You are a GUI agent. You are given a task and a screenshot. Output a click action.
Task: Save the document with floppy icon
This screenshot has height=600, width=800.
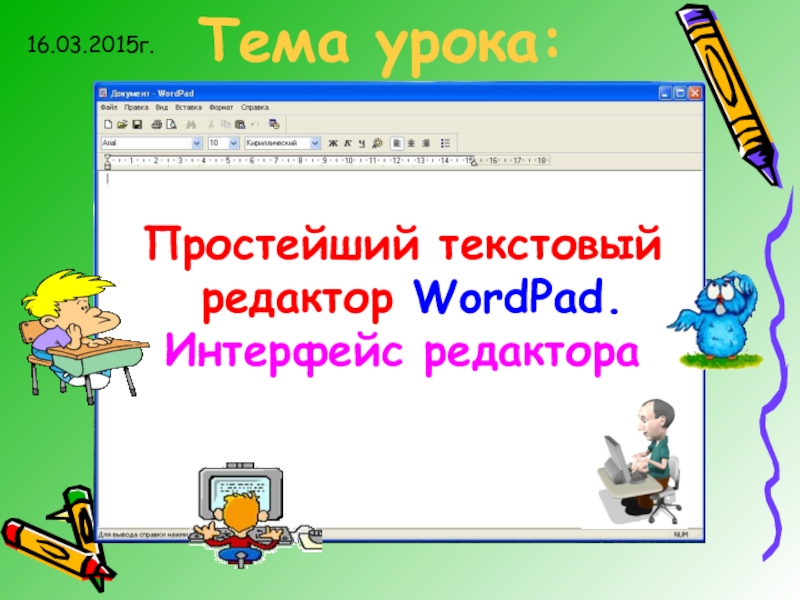(137, 124)
